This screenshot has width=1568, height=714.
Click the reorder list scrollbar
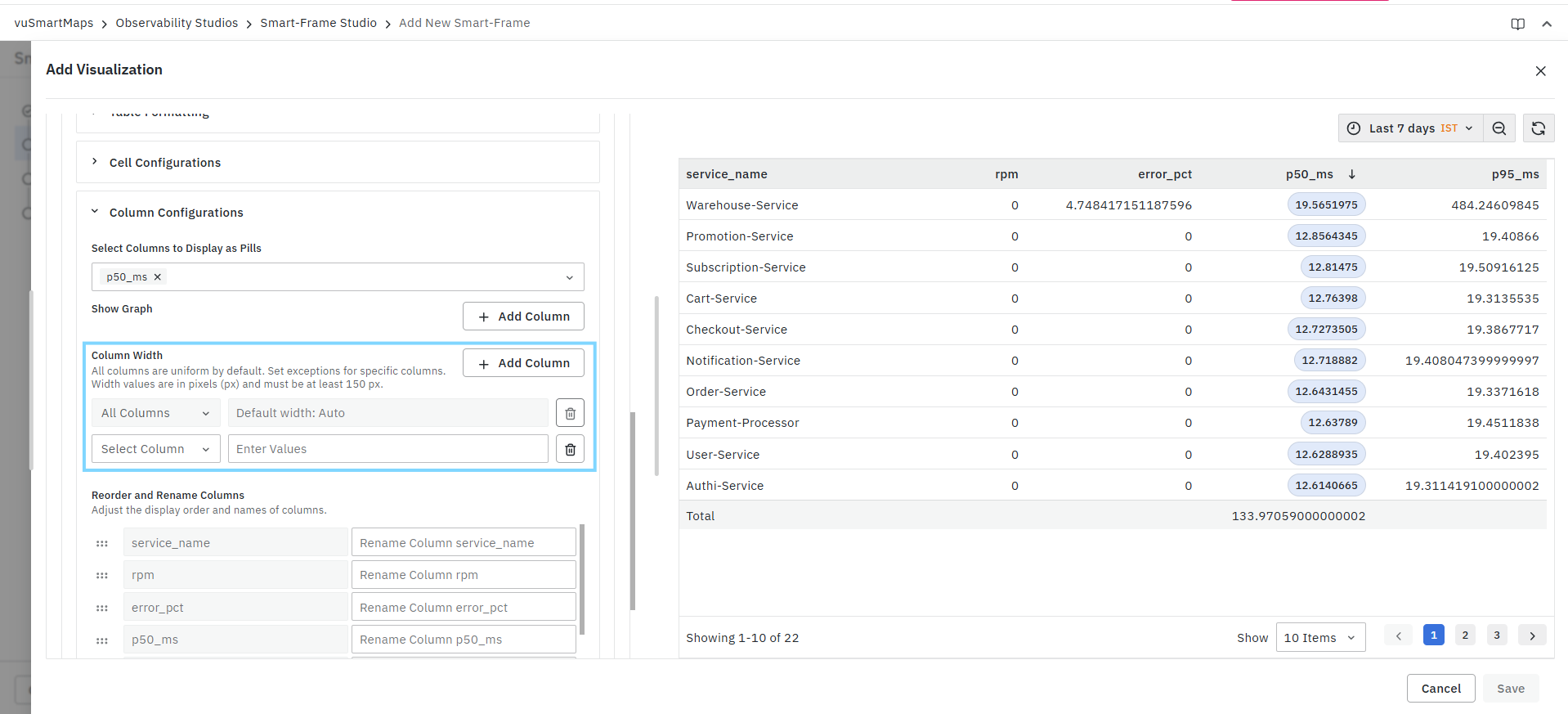pos(582,579)
